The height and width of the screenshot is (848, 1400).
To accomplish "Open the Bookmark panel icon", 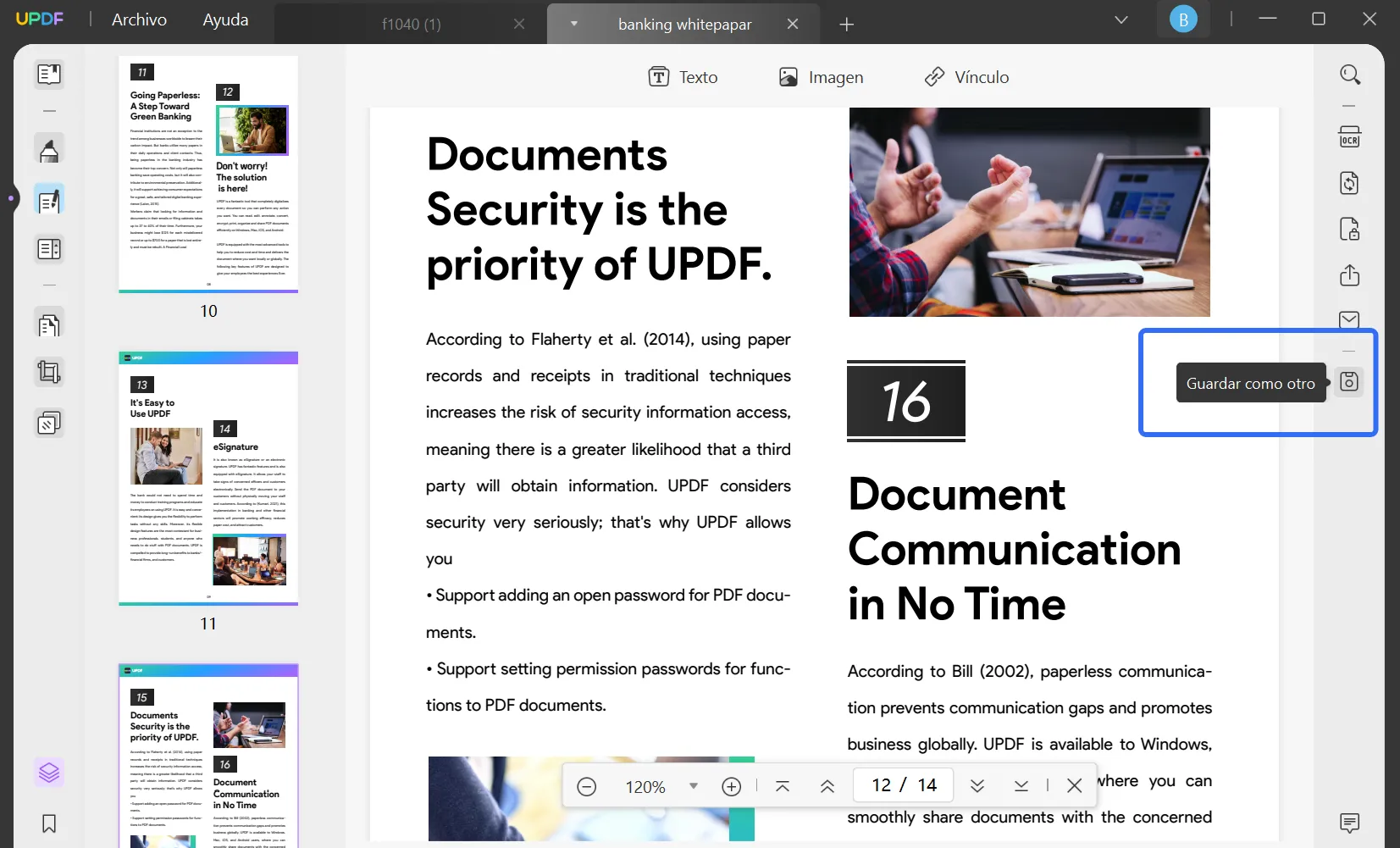I will pos(49,823).
